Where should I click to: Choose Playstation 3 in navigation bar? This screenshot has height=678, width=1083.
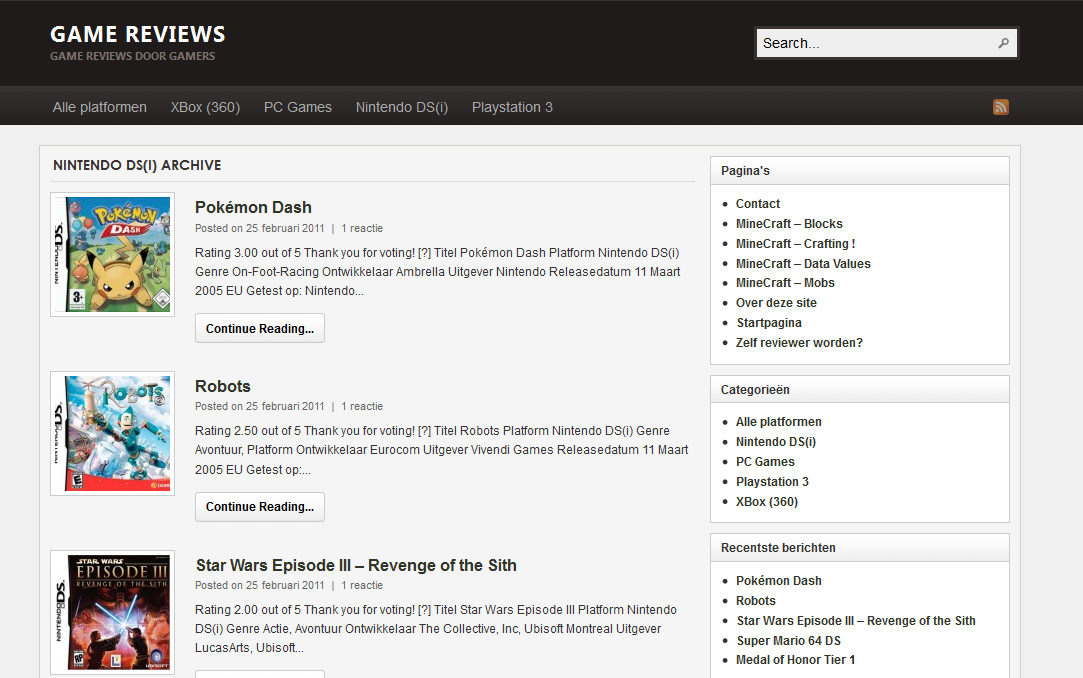[x=512, y=107]
